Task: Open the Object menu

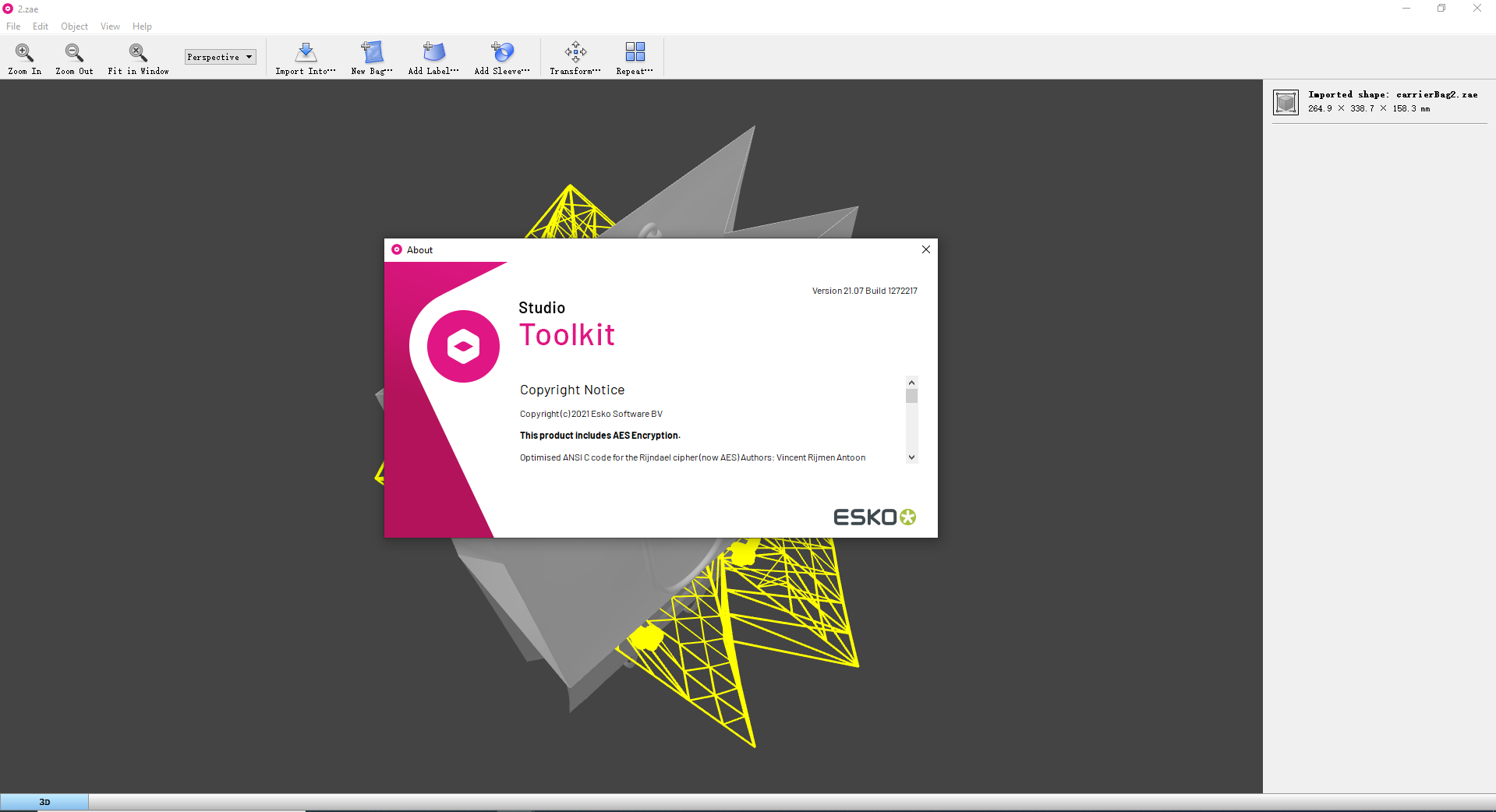Action: click(74, 26)
